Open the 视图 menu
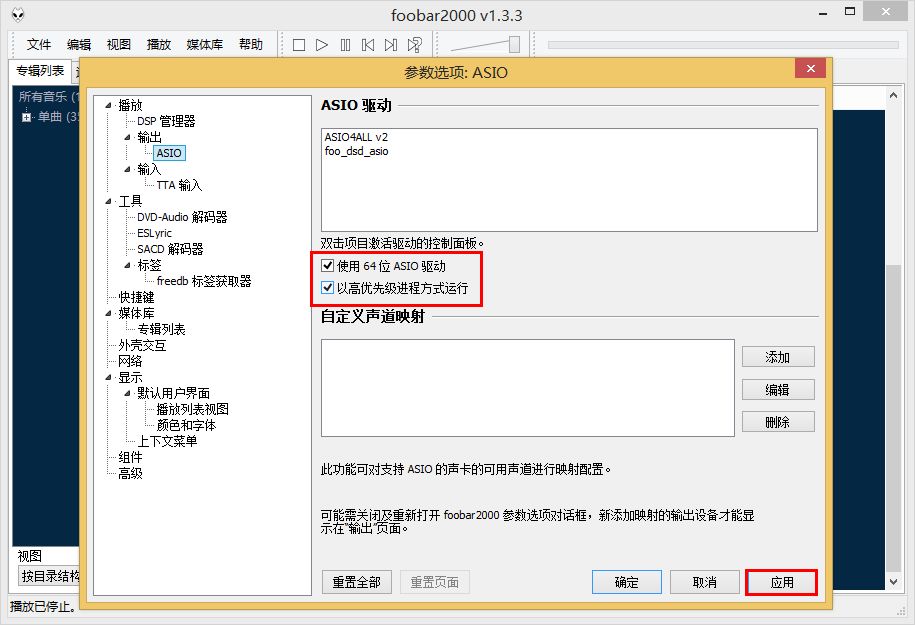The height and width of the screenshot is (625, 915). coord(118,44)
